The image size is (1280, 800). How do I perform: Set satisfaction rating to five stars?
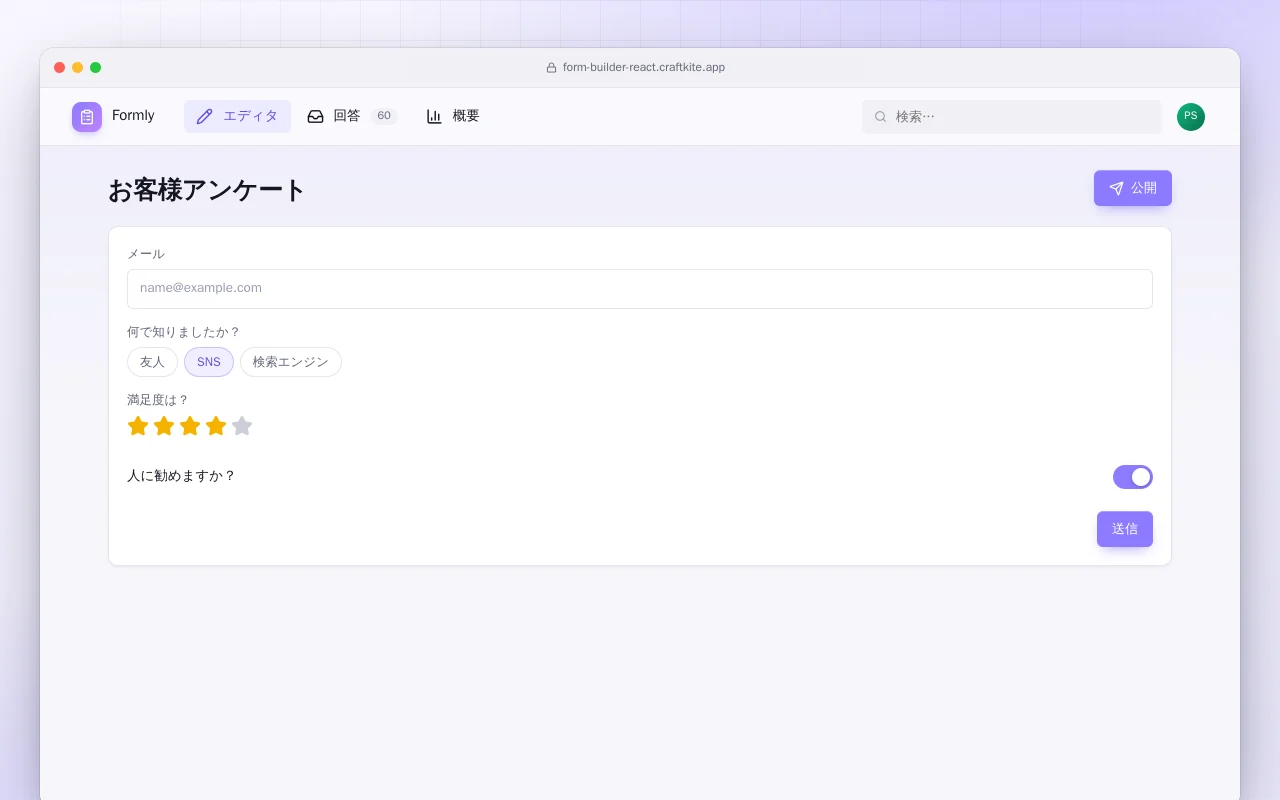coord(242,426)
